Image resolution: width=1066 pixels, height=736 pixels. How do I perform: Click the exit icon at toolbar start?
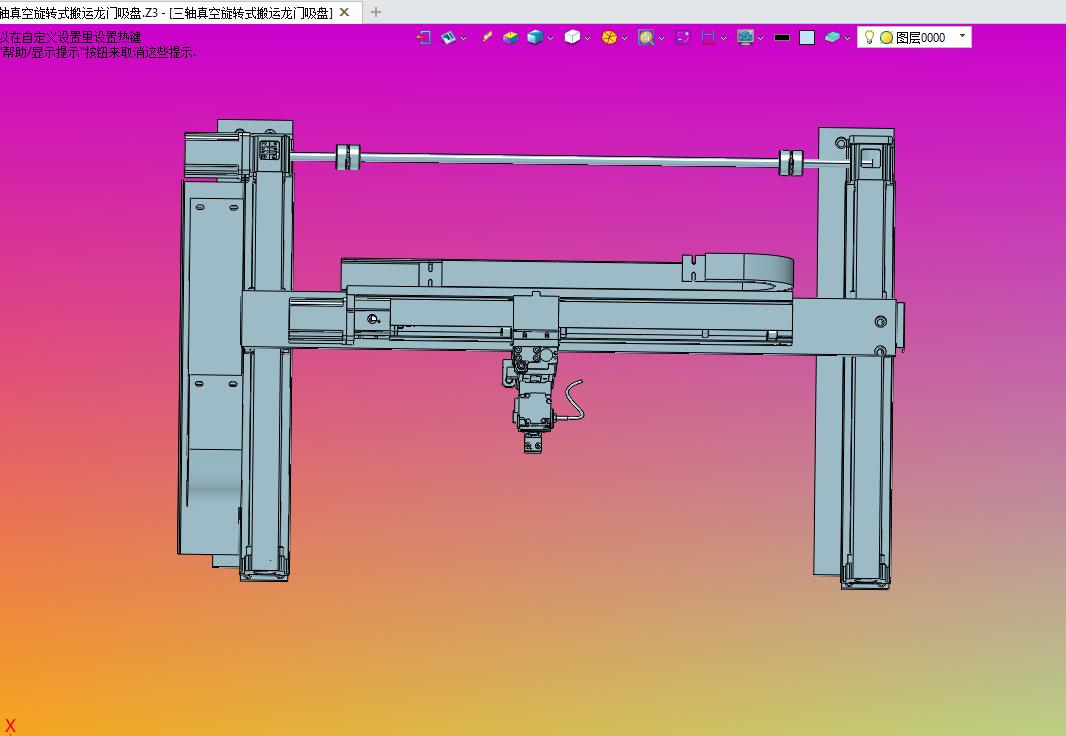(x=424, y=37)
